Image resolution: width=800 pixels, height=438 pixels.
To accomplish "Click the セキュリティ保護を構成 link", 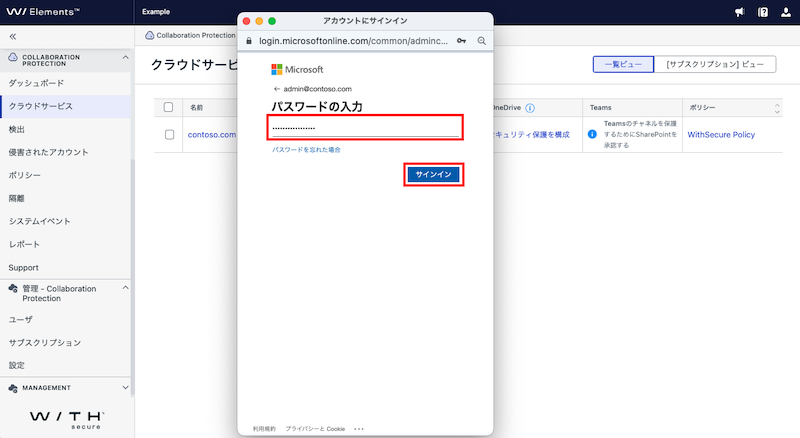I will point(532,135).
